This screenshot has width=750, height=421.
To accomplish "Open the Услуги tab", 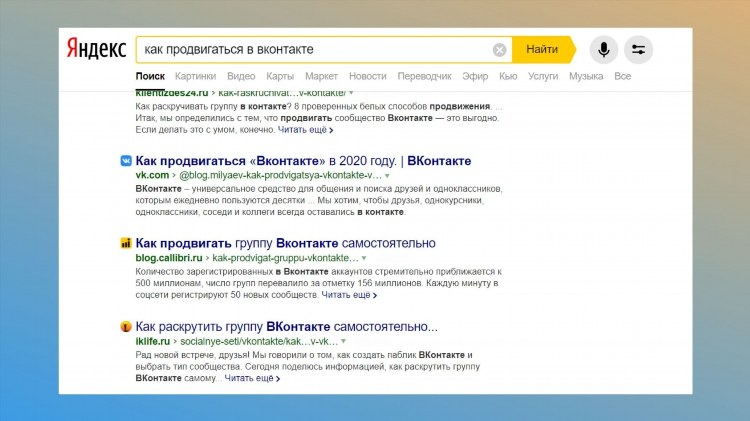I will pos(543,76).
